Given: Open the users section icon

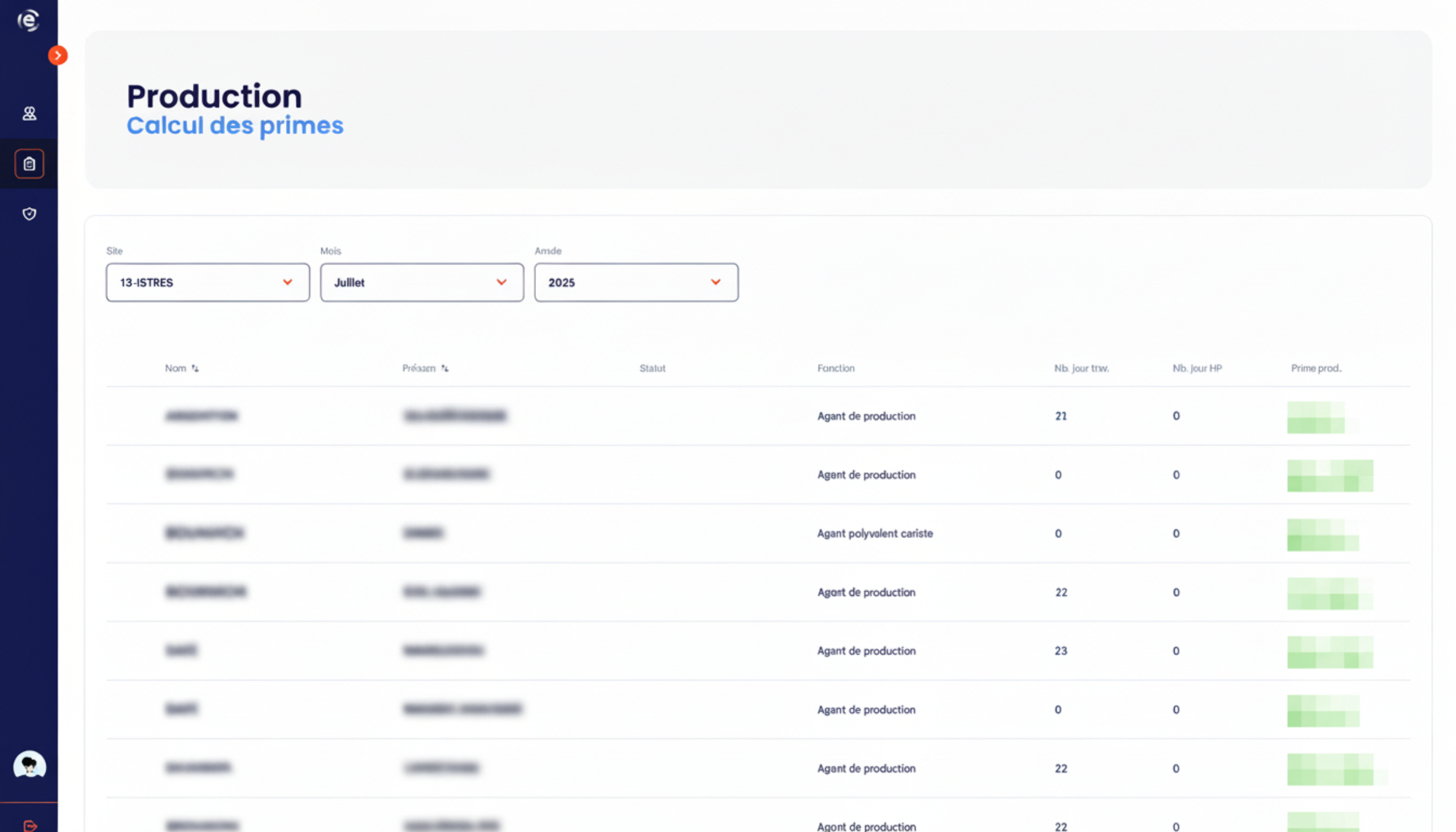Looking at the screenshot, I should coord(29,114).
